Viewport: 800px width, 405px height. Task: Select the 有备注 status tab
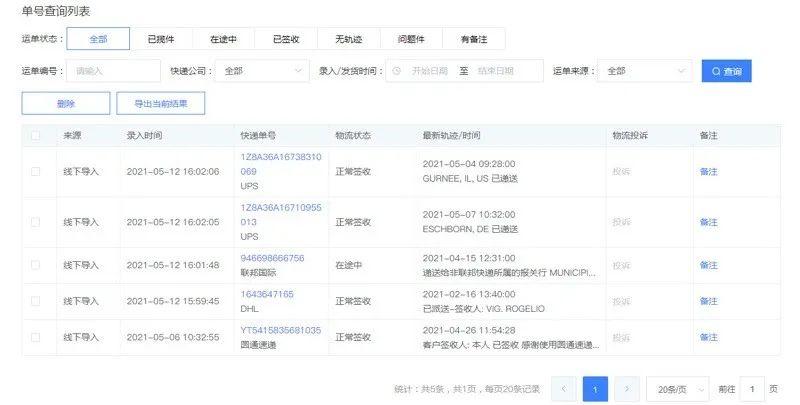(x=474, y=39)
